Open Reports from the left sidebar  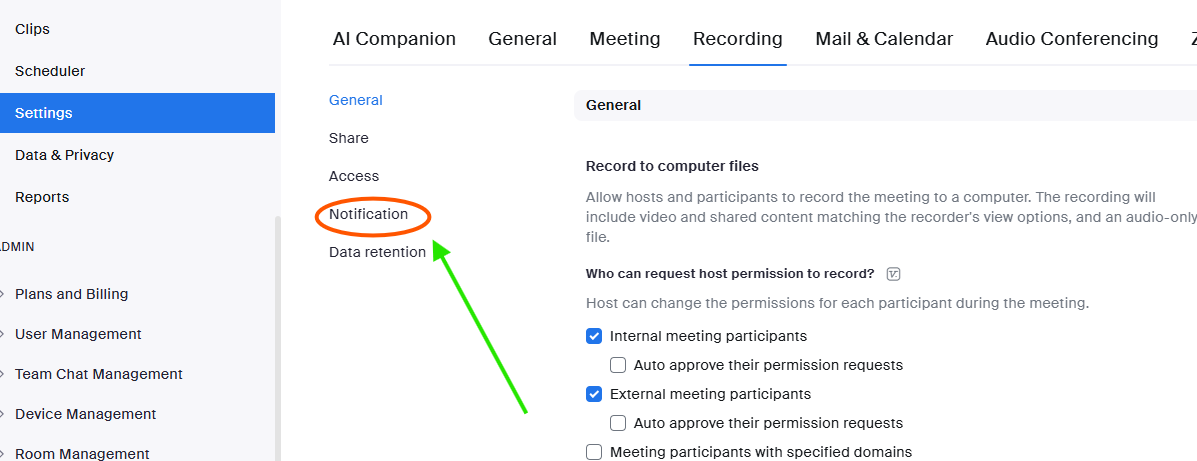click(40, 197)
